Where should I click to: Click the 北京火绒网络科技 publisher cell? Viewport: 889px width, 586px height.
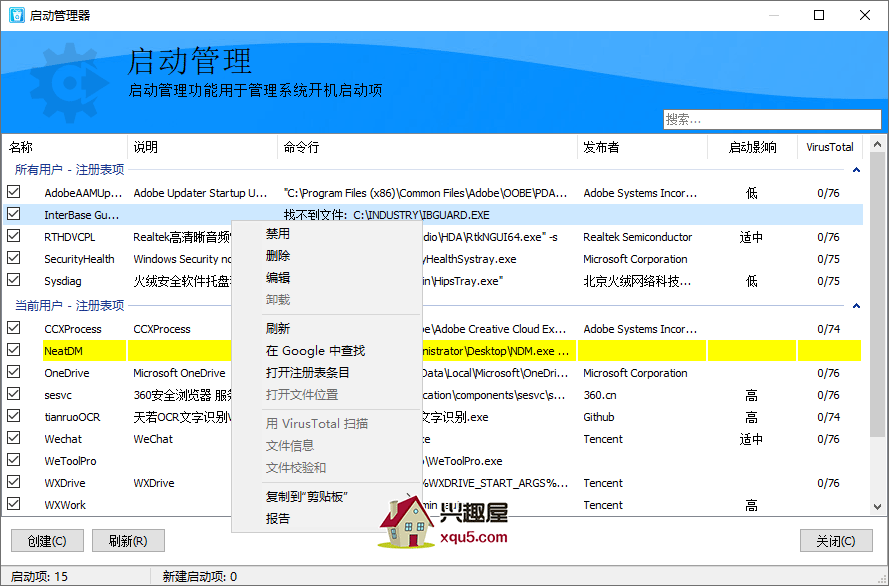point(637,281)
